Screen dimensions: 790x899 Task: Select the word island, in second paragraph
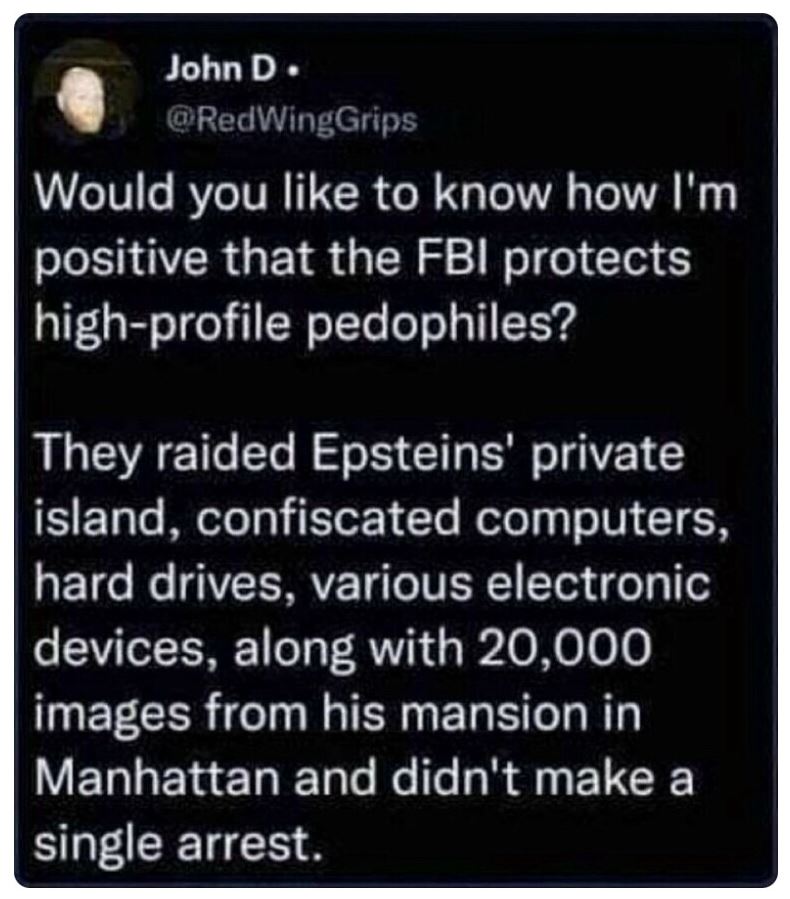107,519
